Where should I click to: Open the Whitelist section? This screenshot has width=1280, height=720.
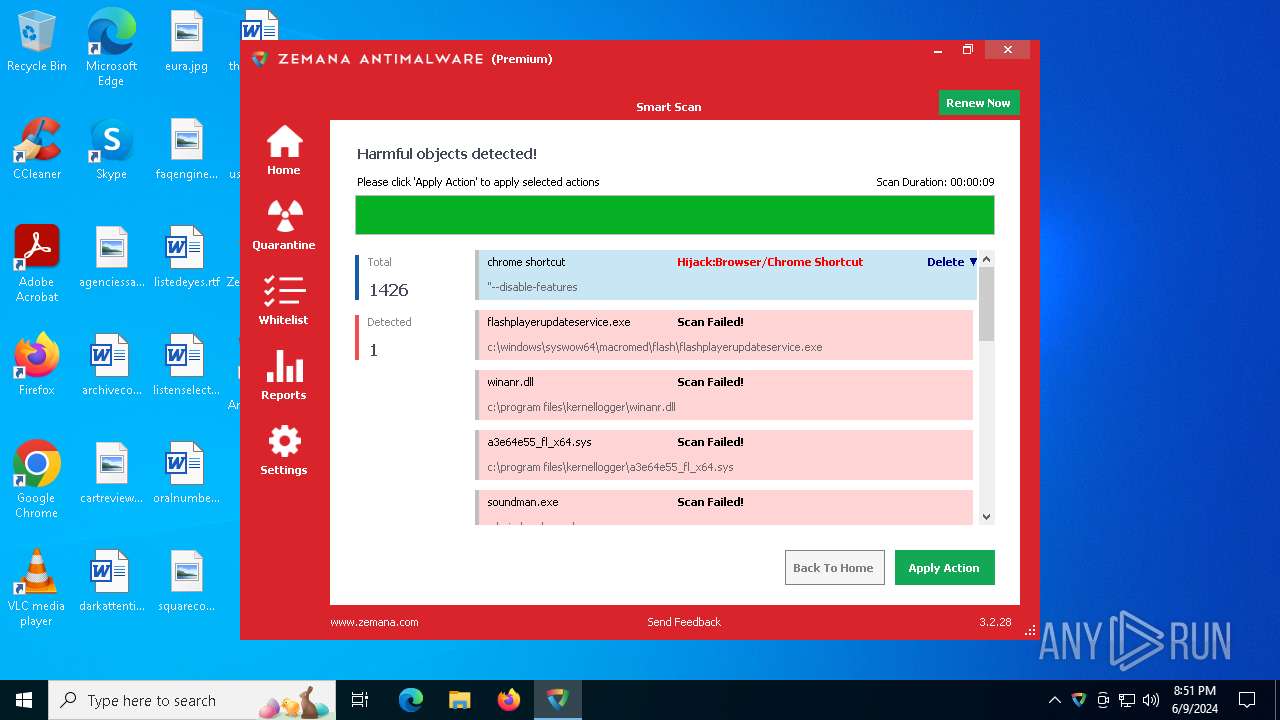tap(284, 300)
